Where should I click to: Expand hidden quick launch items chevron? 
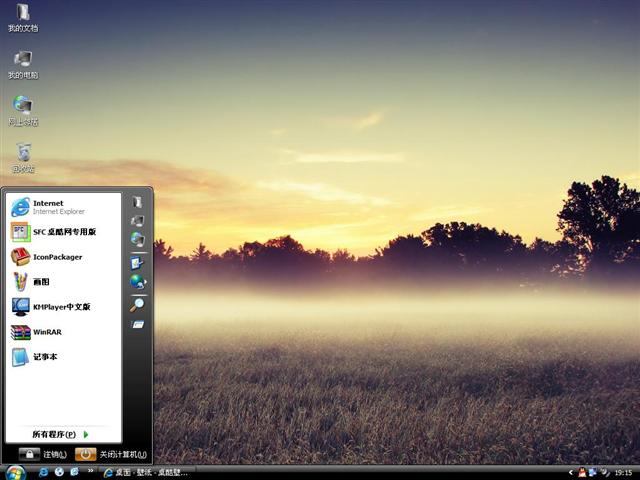coord(91,471)
